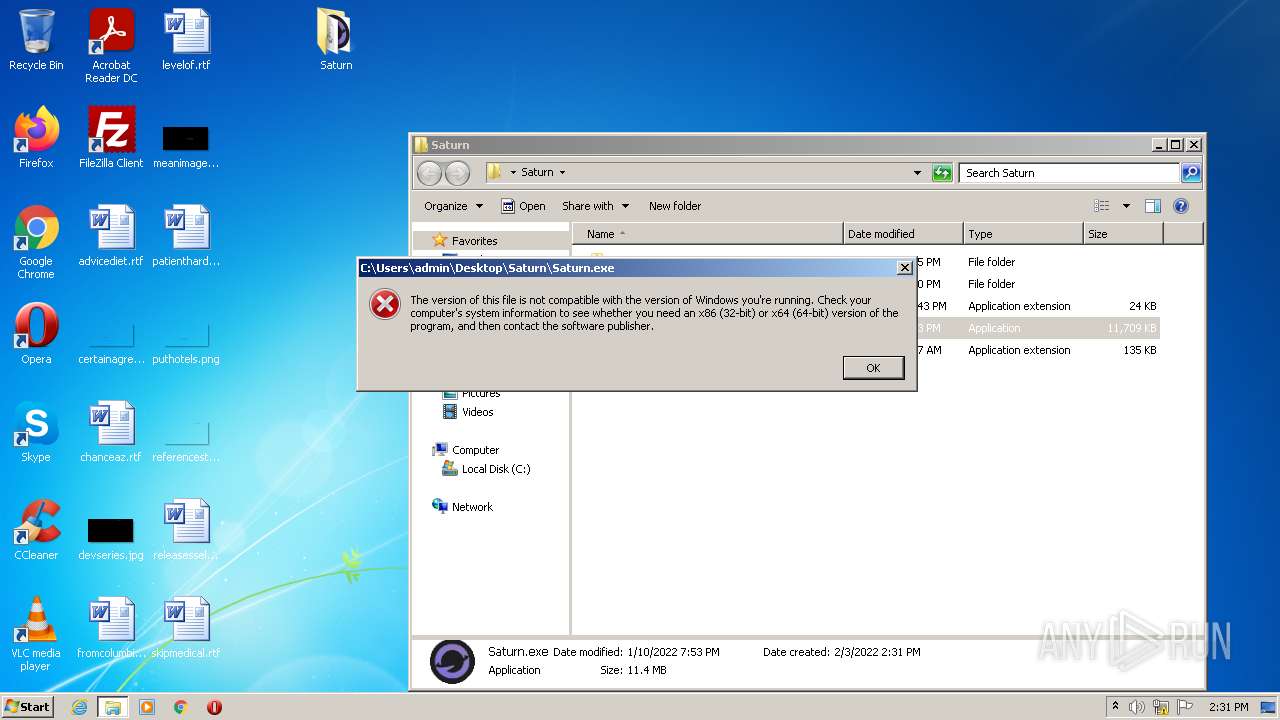This screenshot has width=1280, height=720.
Task: Click the Opera icon in the taskbar
Action: (214, 707)
